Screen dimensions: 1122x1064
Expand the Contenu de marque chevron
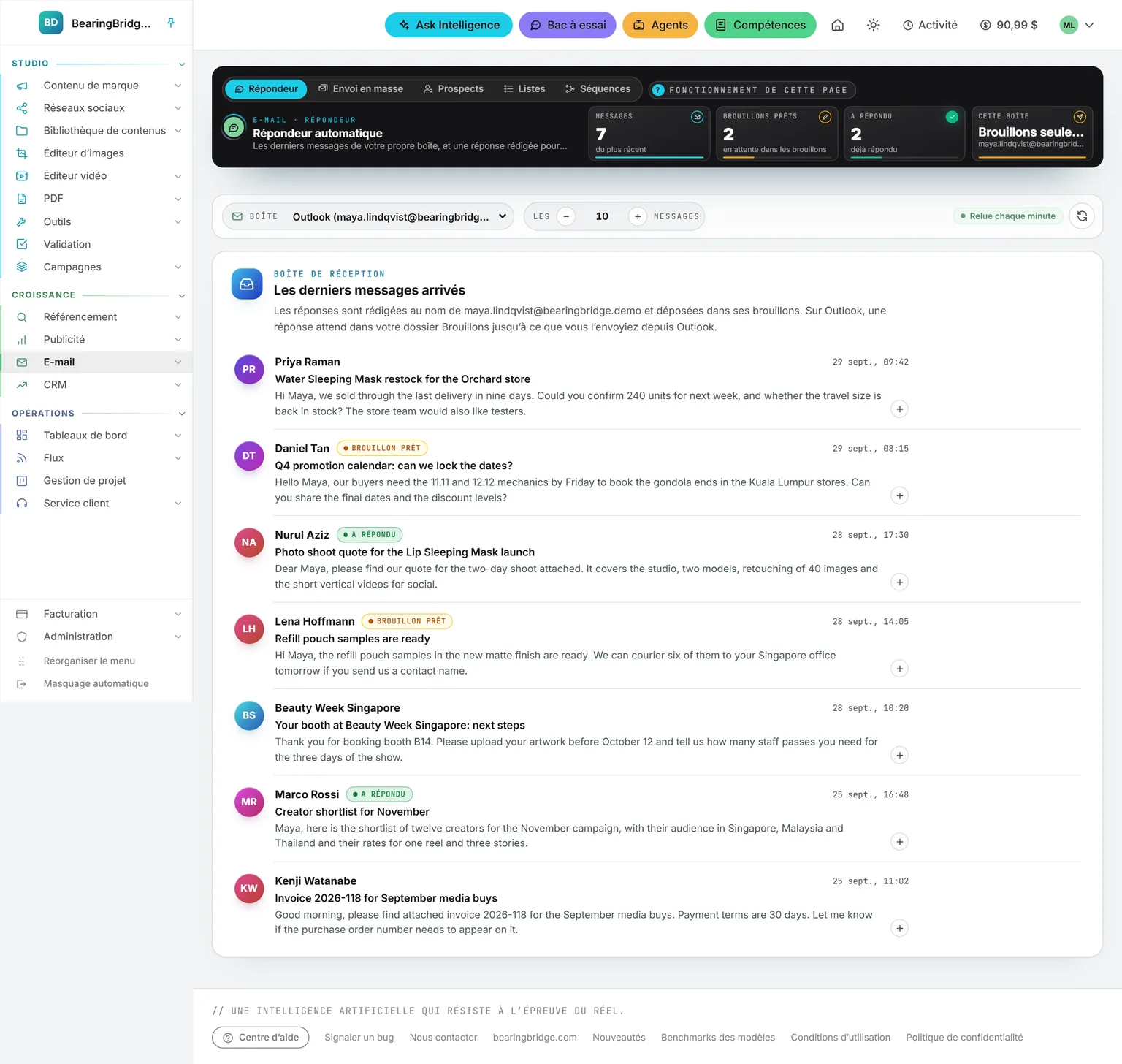pos(178,85)
